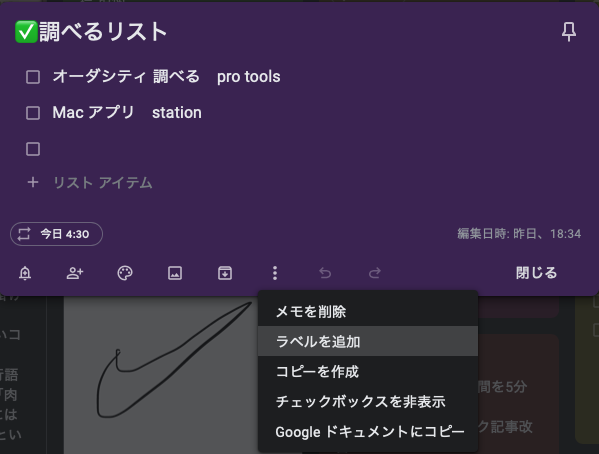Check the オーダシティ 調べる pro tools checkbox
The width and height of the screenshot is (599, 454).
point(33,77)
